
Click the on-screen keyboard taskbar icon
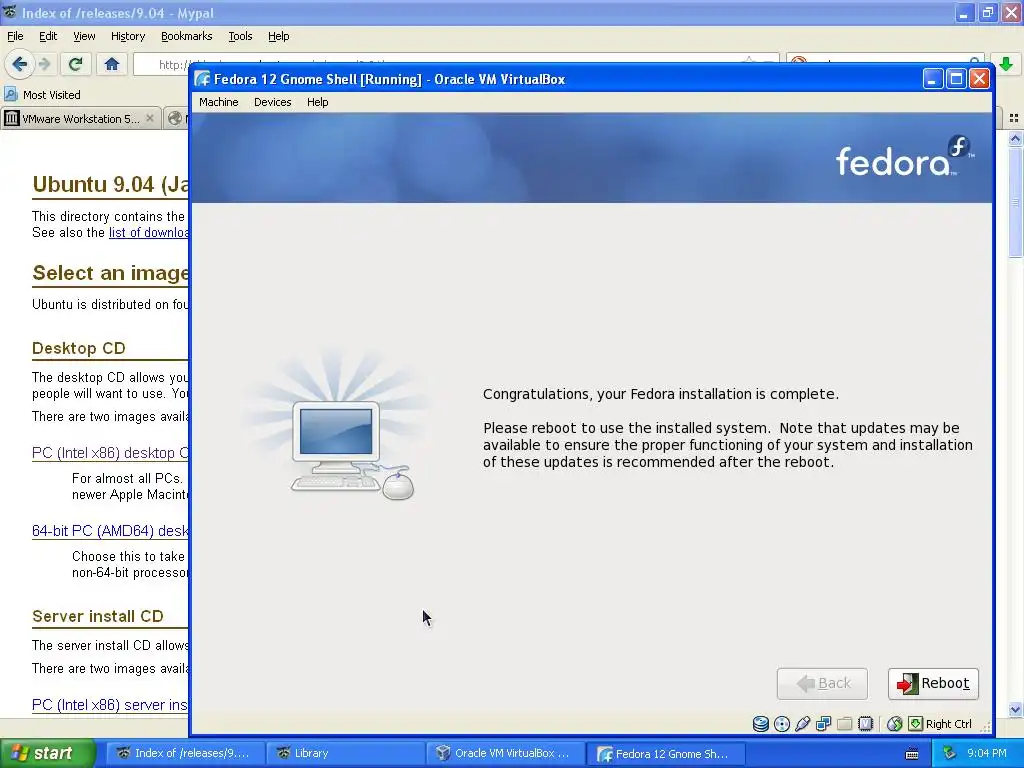point(912,754)
